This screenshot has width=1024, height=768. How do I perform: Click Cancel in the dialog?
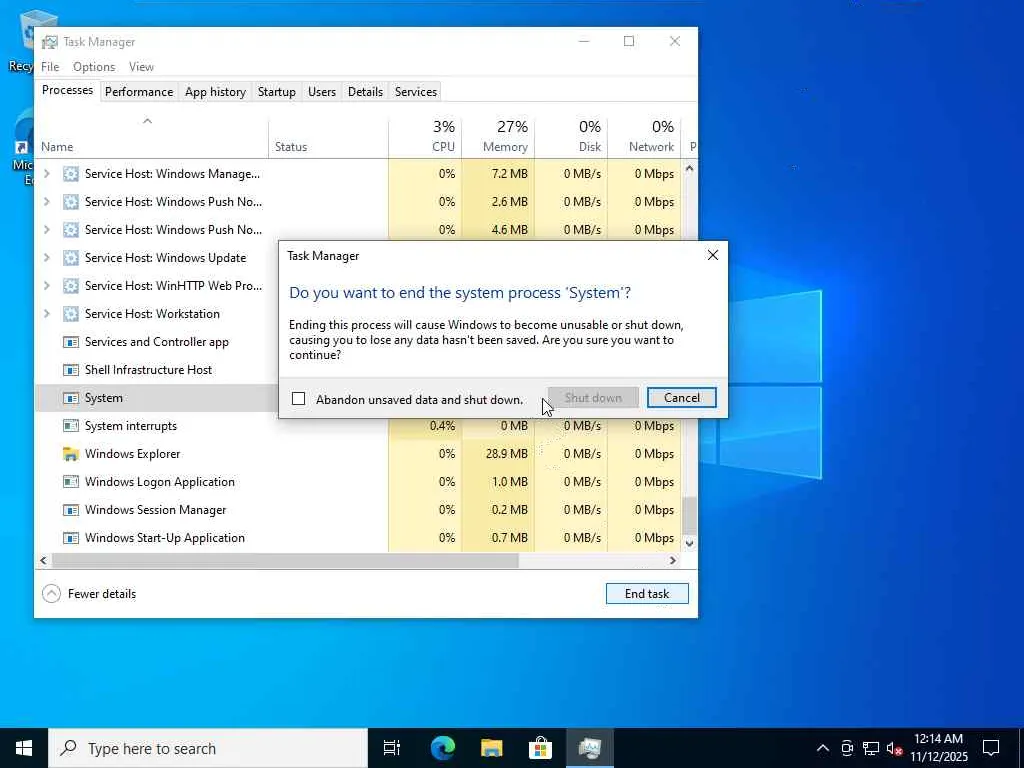pyautogui.click(x=681, y=398)
